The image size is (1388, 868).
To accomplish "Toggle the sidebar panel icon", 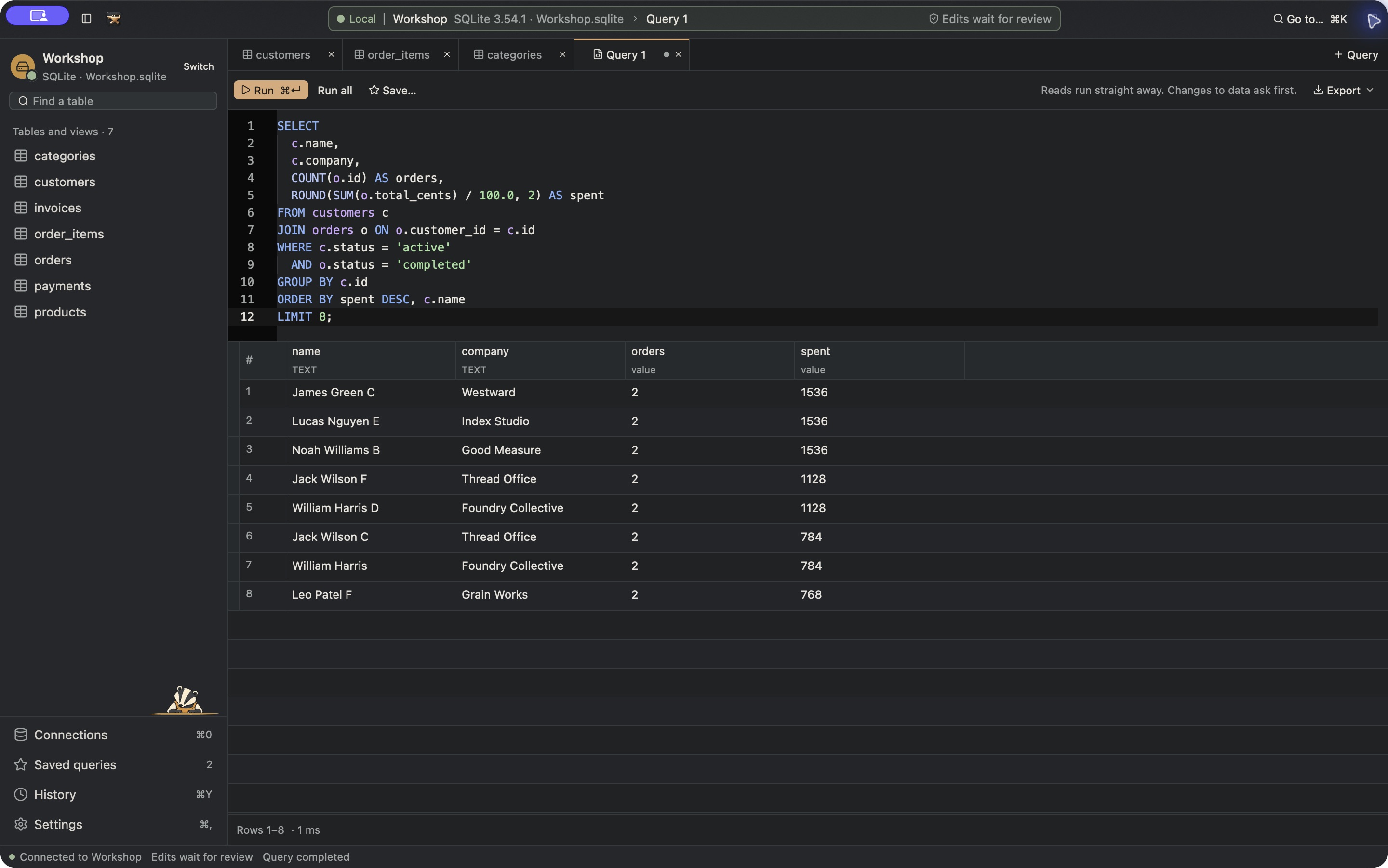I will point(87,19).
